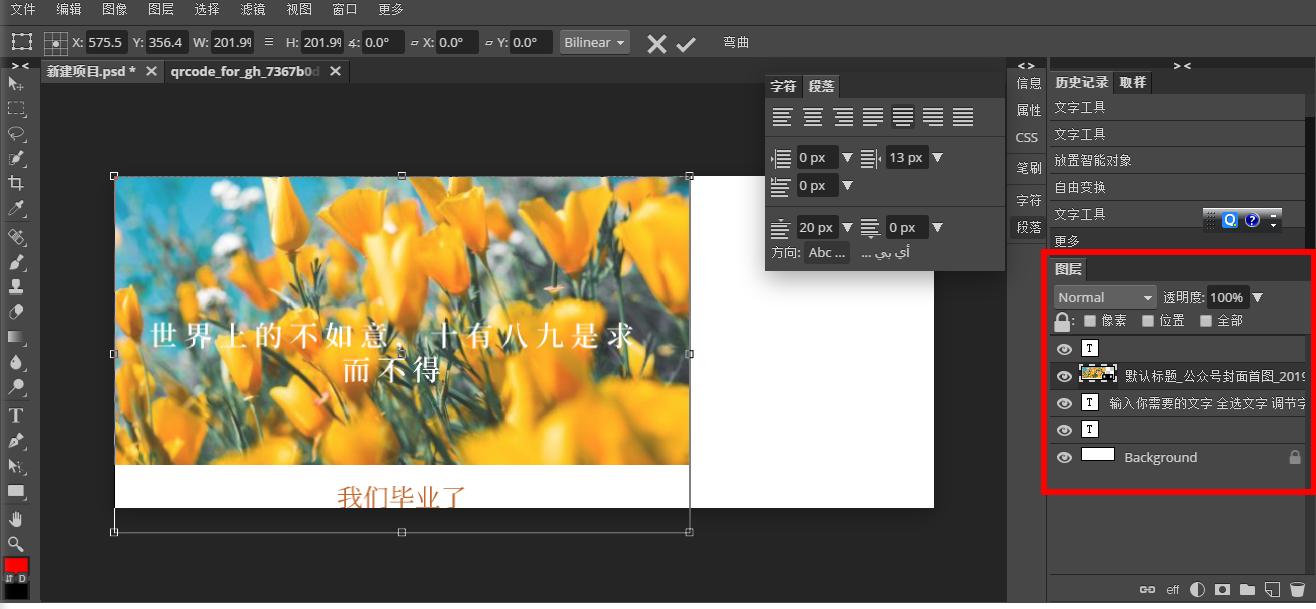1316x609 pixels.
Task: Open the Bilinear interpolation dropdown
Action: [x=594, y=42]
